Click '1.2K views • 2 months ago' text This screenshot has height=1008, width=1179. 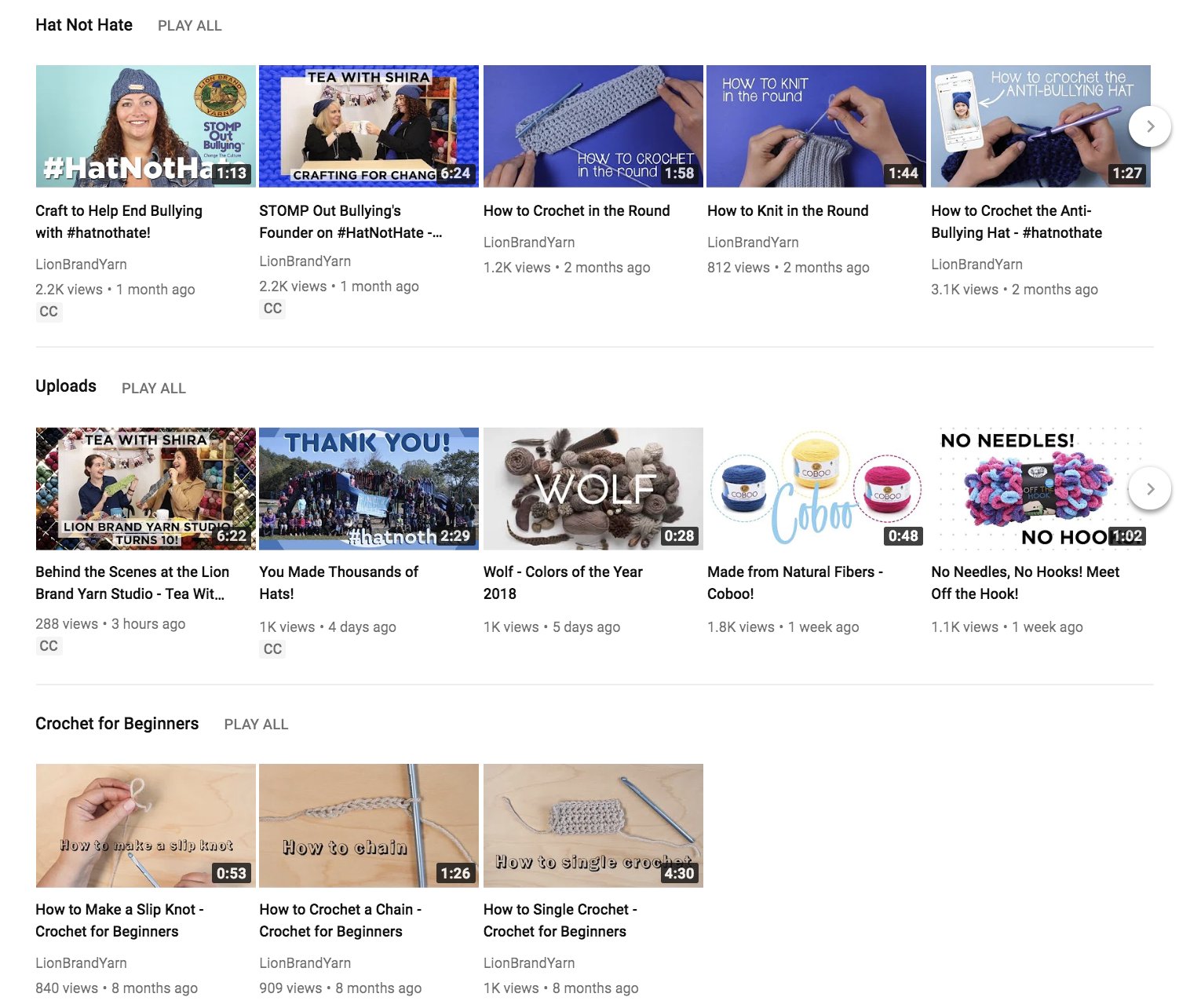pos(567,268)
